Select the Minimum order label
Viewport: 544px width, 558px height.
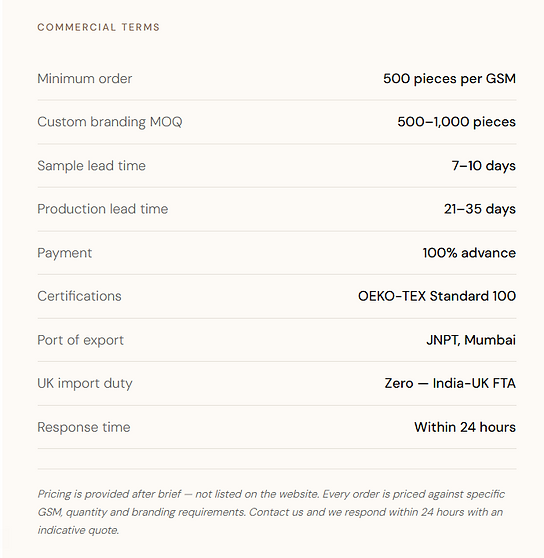point(85,79)
